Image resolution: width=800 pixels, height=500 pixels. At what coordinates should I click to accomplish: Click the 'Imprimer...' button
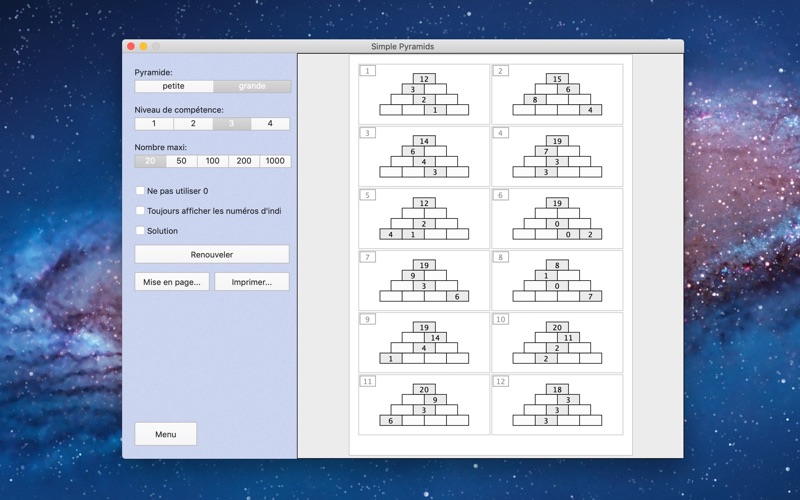pyautogui.click(x=252, y=282)
